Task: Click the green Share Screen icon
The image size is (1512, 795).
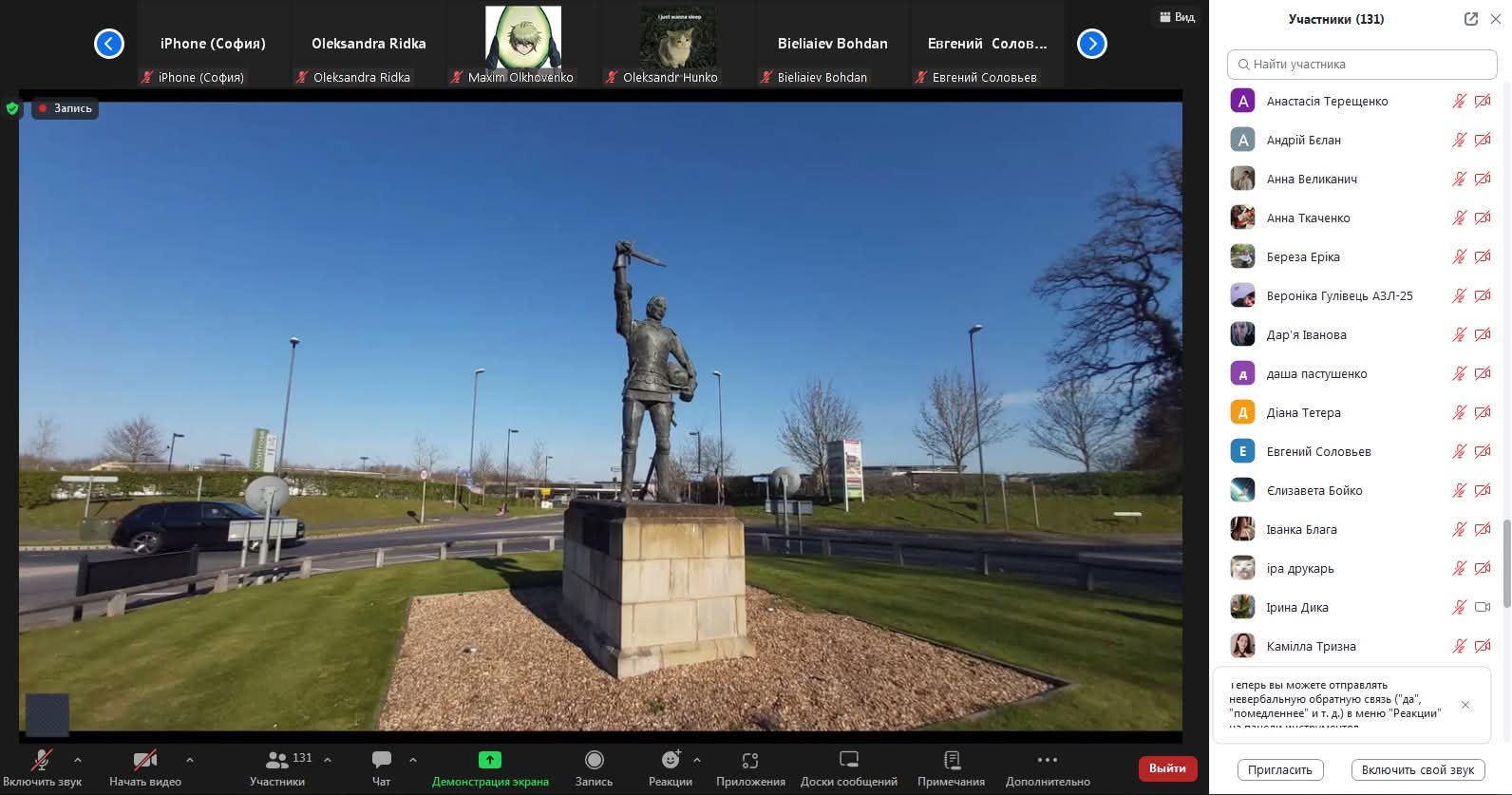Action: (489, 760)
